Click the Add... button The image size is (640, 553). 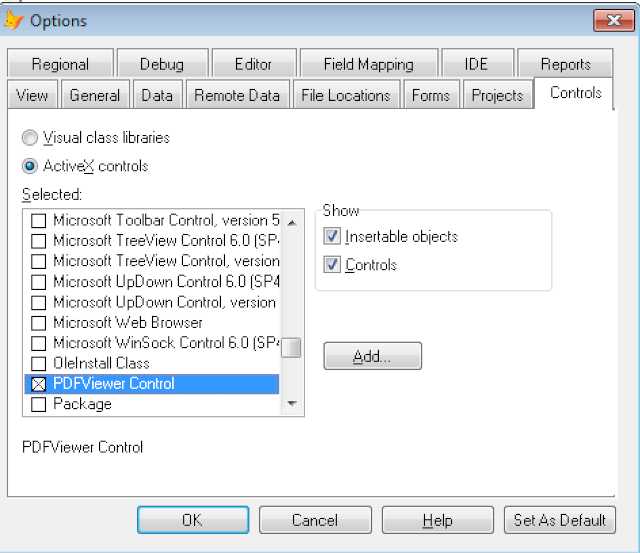tap(372, 356)
